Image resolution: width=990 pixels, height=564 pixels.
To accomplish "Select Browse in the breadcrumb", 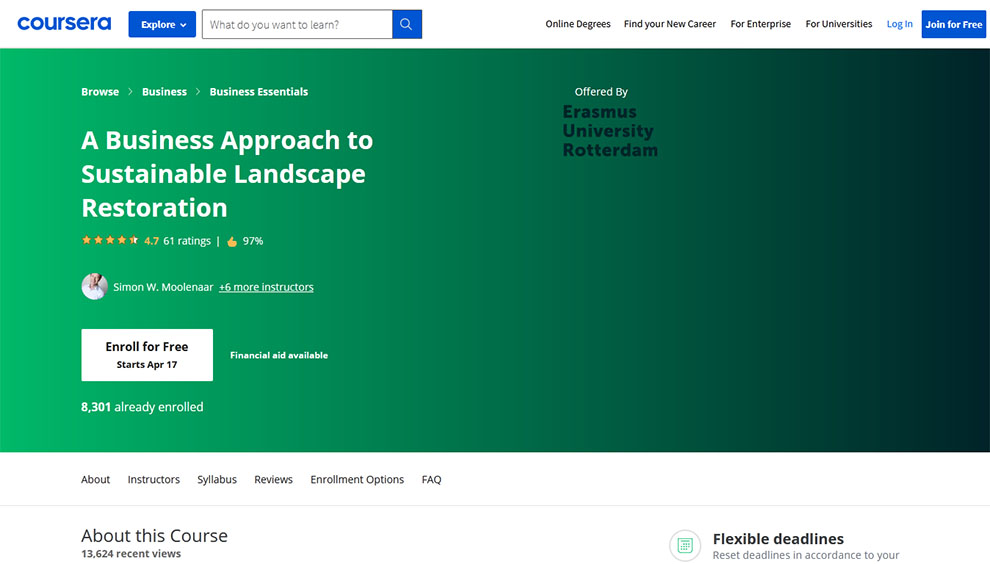I will click(100, 92).
